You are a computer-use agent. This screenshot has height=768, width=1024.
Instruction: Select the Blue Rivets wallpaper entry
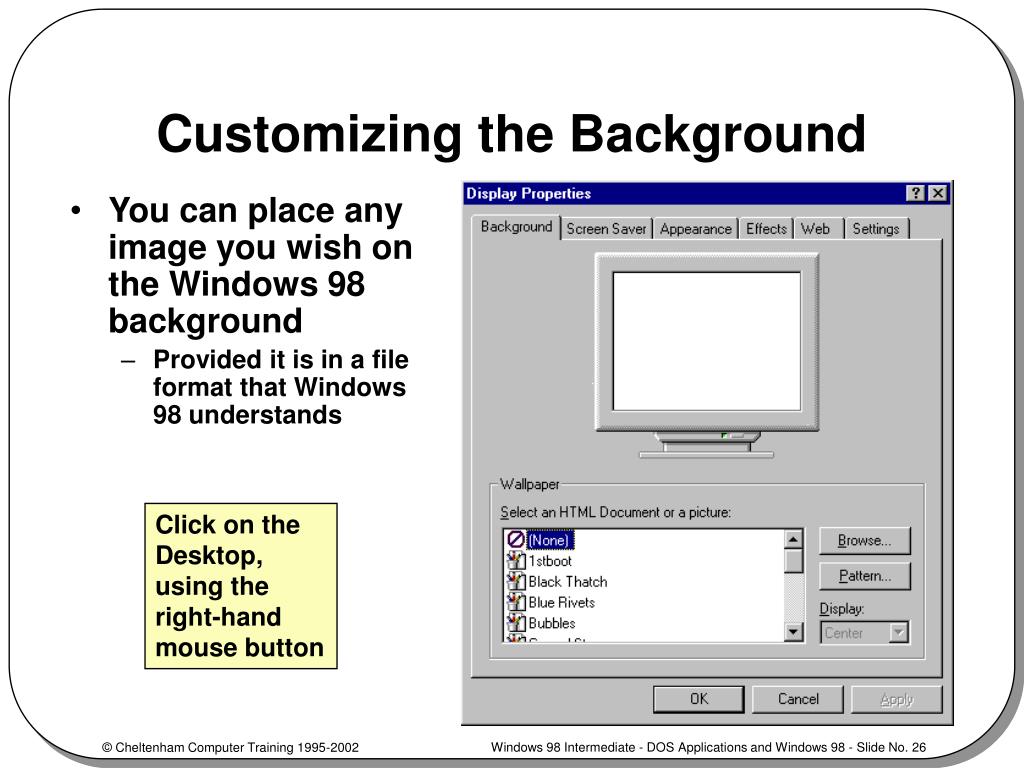coord(562,602)
